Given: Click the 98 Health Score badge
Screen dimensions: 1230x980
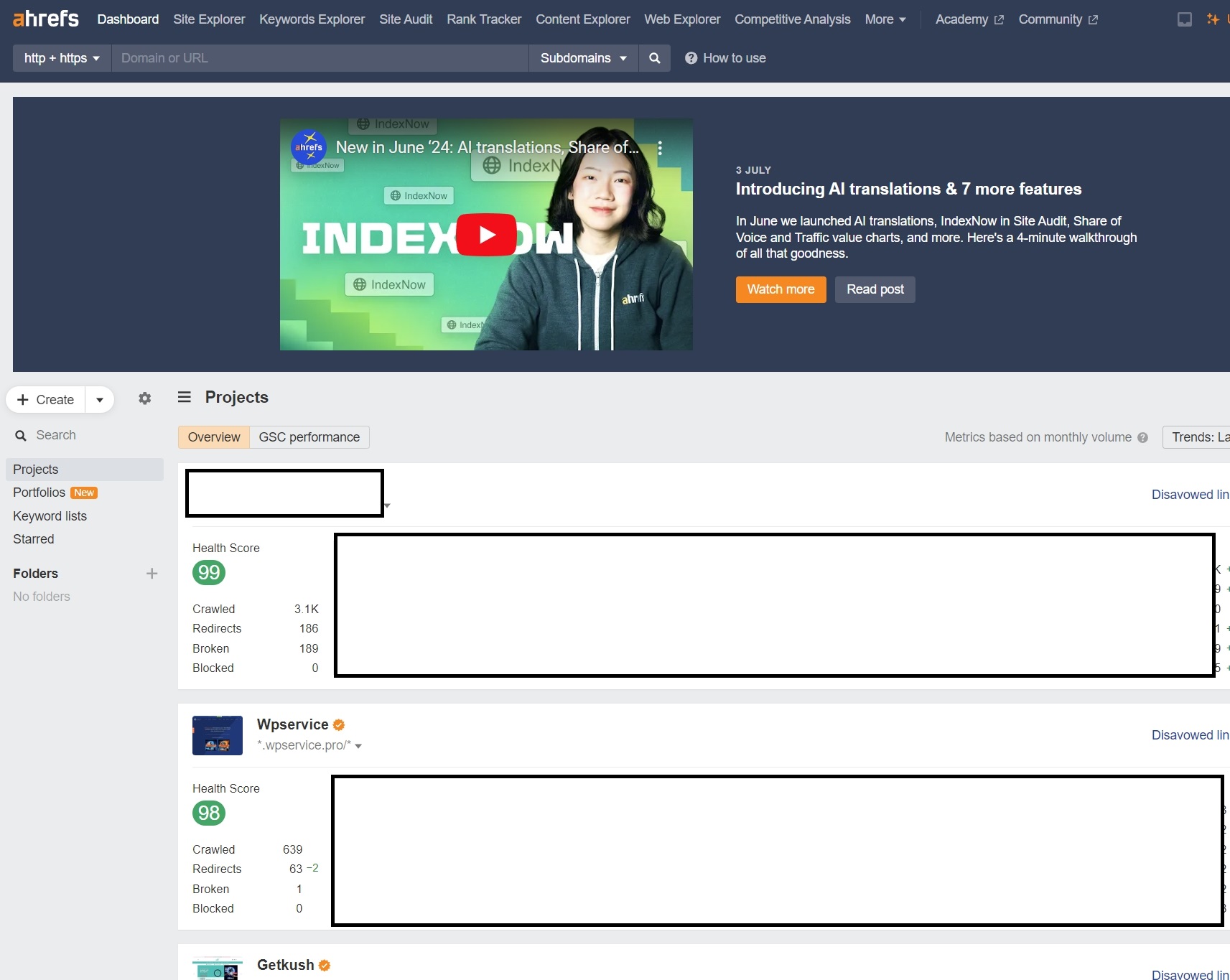Looking at the screenshot, I should pos(209,813).
